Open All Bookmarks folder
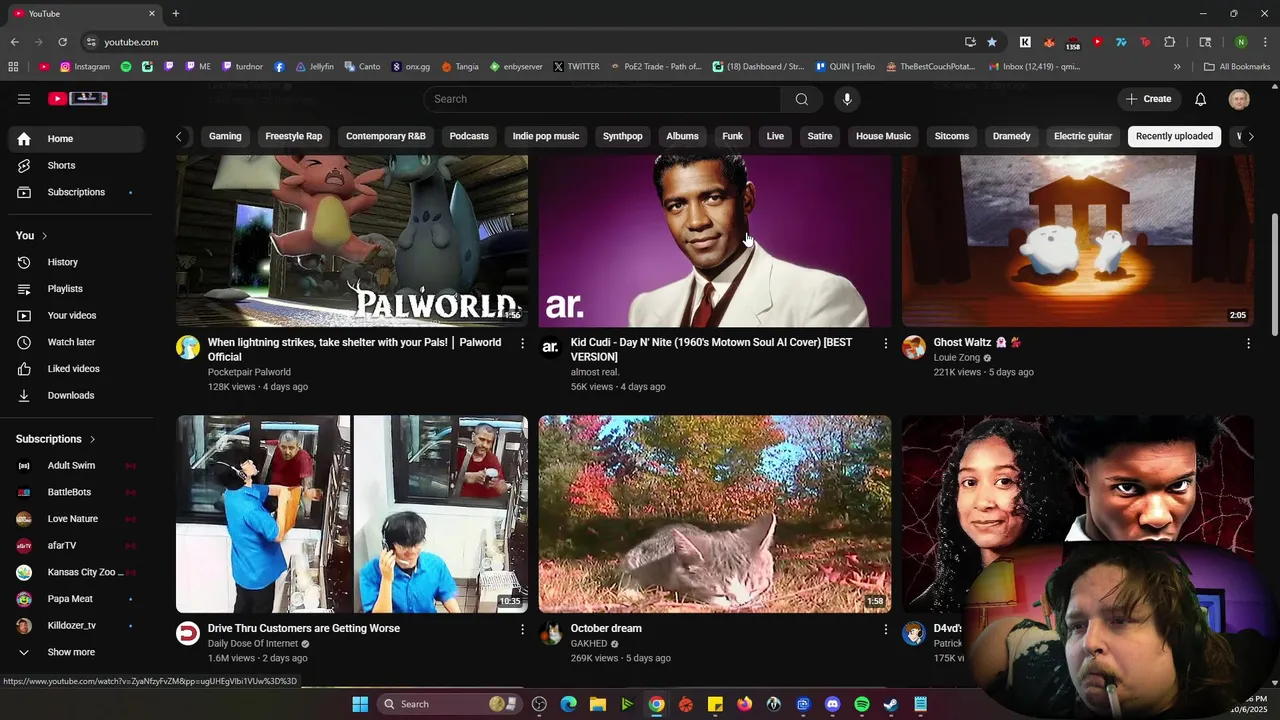 [x=1237, y=67]
